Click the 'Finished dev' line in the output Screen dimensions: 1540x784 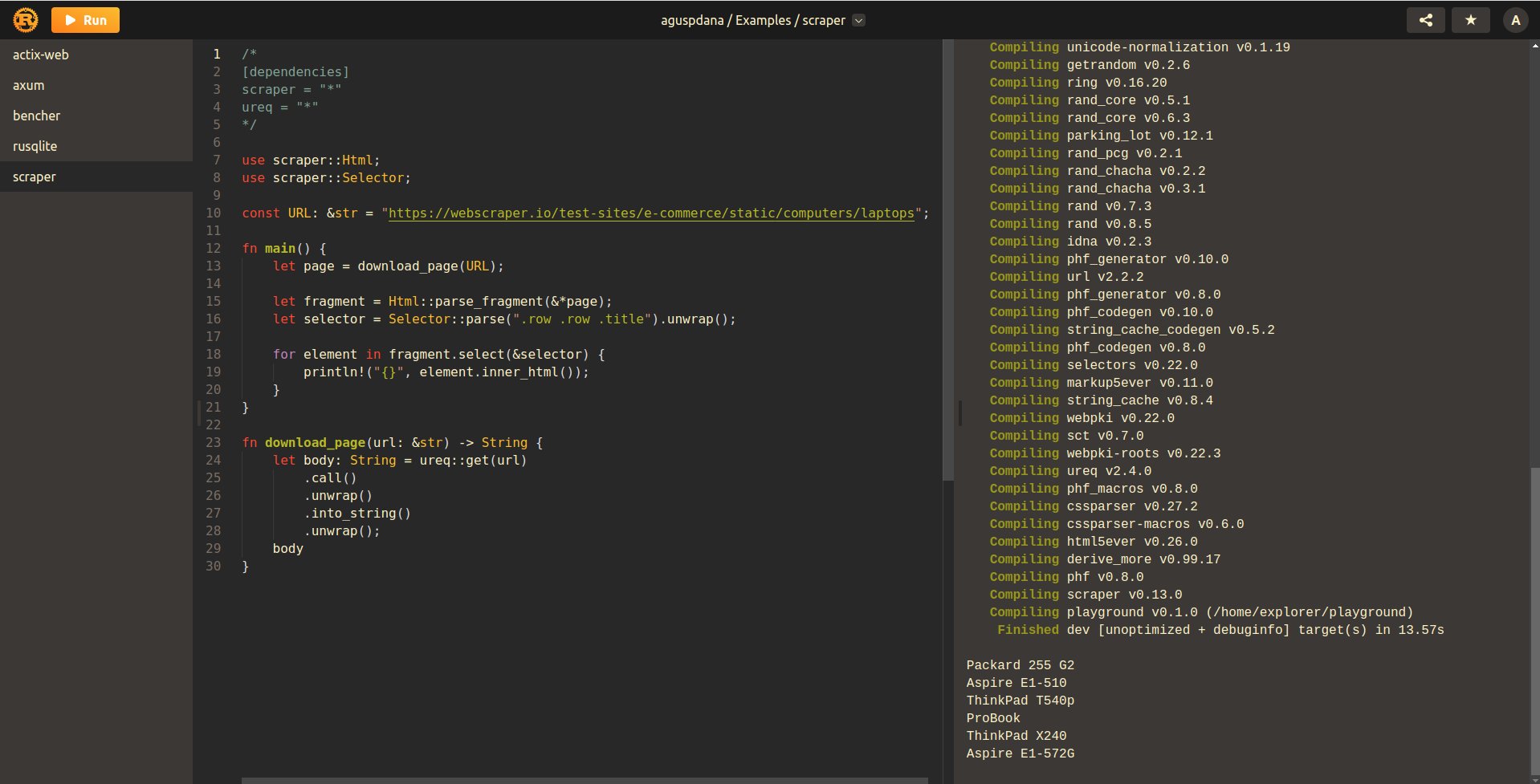pyautogui.click(x=1220, y=630)
